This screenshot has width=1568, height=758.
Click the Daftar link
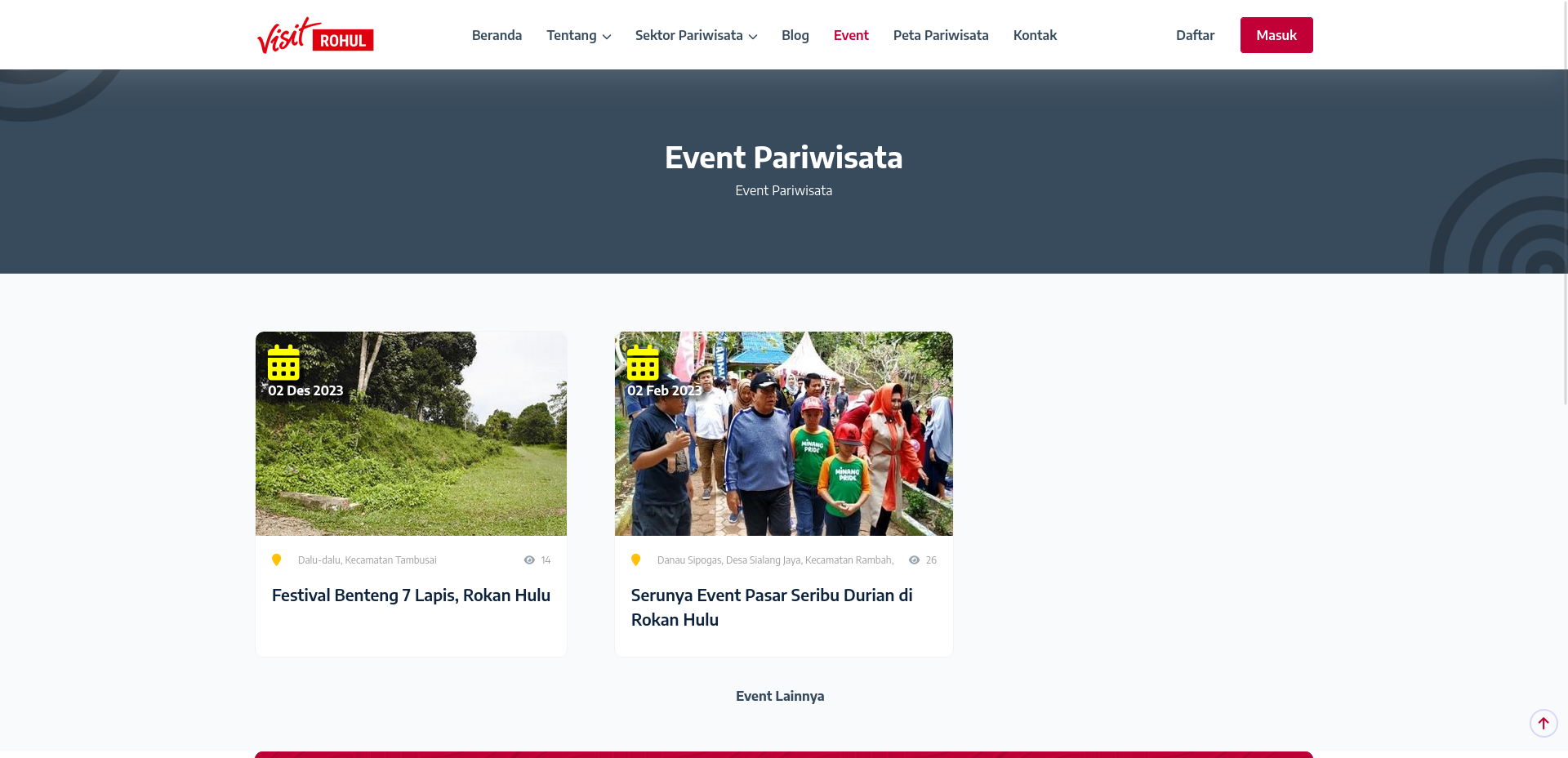(x=1195, y=35)
